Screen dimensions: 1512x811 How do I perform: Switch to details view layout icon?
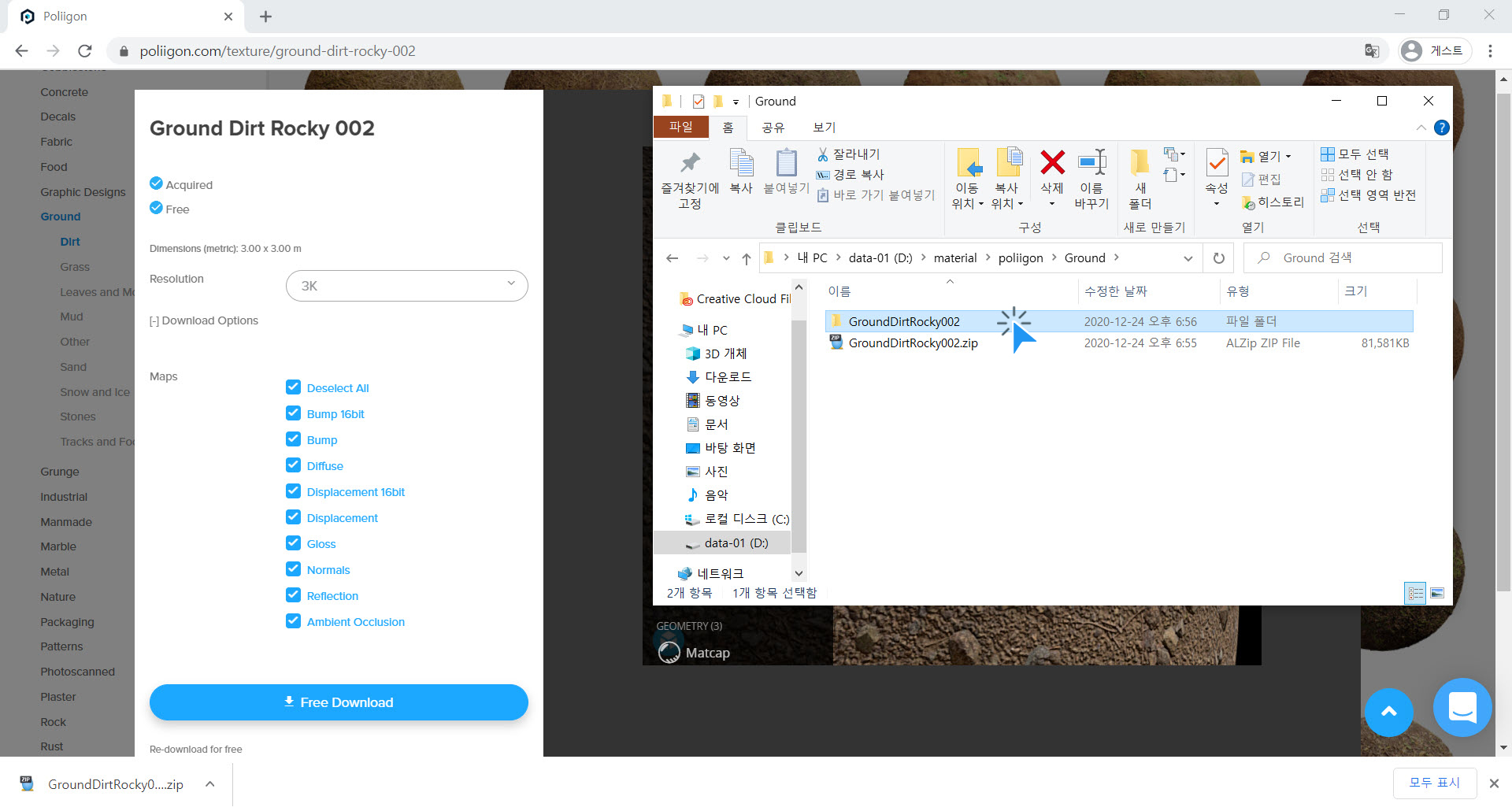(x=1415, y=594)
